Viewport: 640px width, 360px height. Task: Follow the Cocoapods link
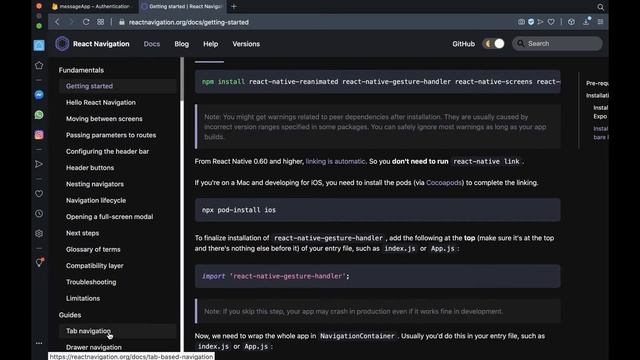coord(444,182)
